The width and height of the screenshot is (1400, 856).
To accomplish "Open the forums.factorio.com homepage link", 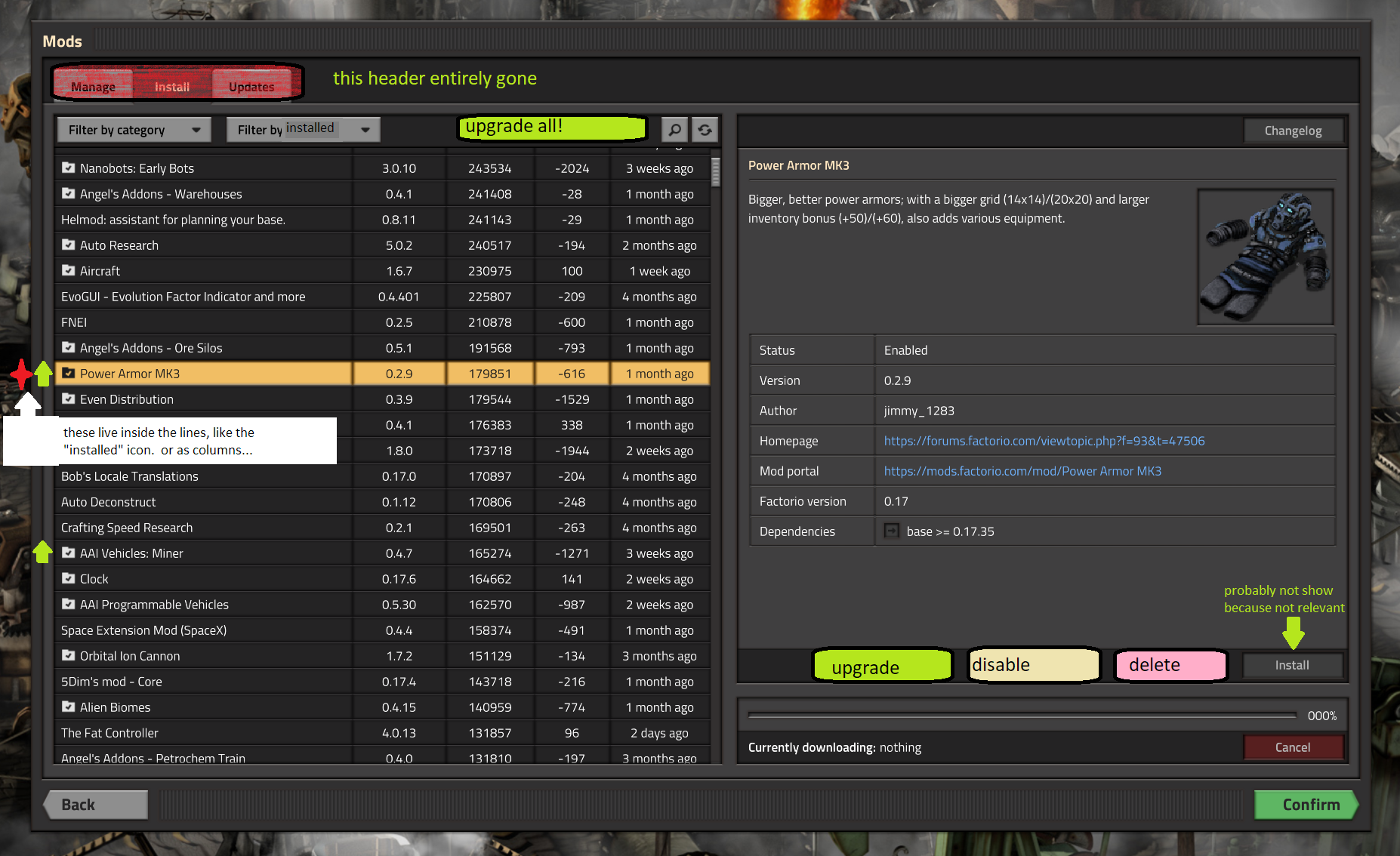I will pyautogui.click(x=1044, y=441).
